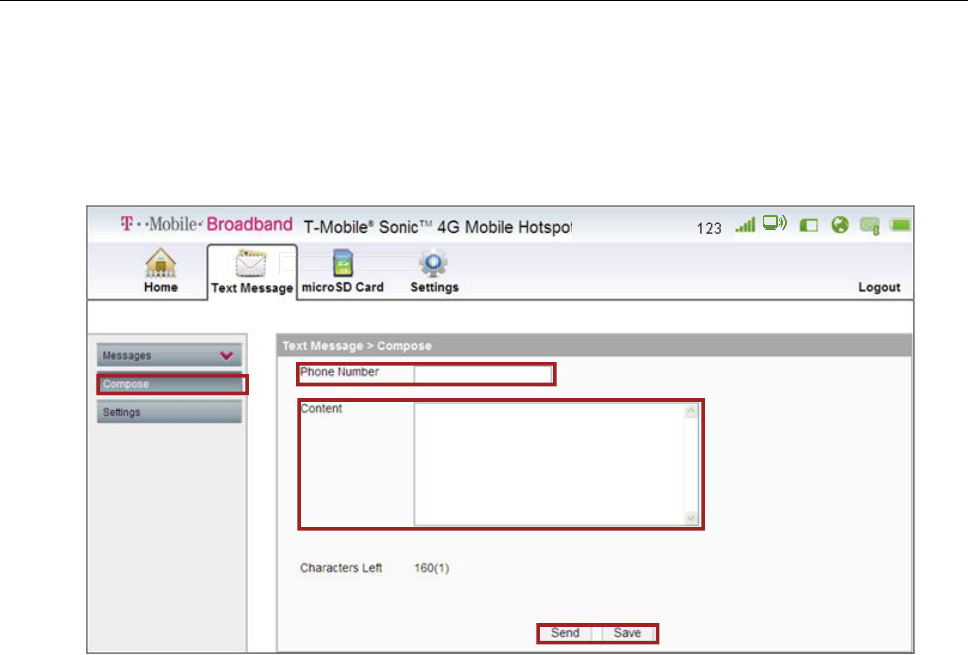Viewport: 968px width, 655px height.
Task: Click the Text Message > Compose breadcrumb
Action: [357, 346]
